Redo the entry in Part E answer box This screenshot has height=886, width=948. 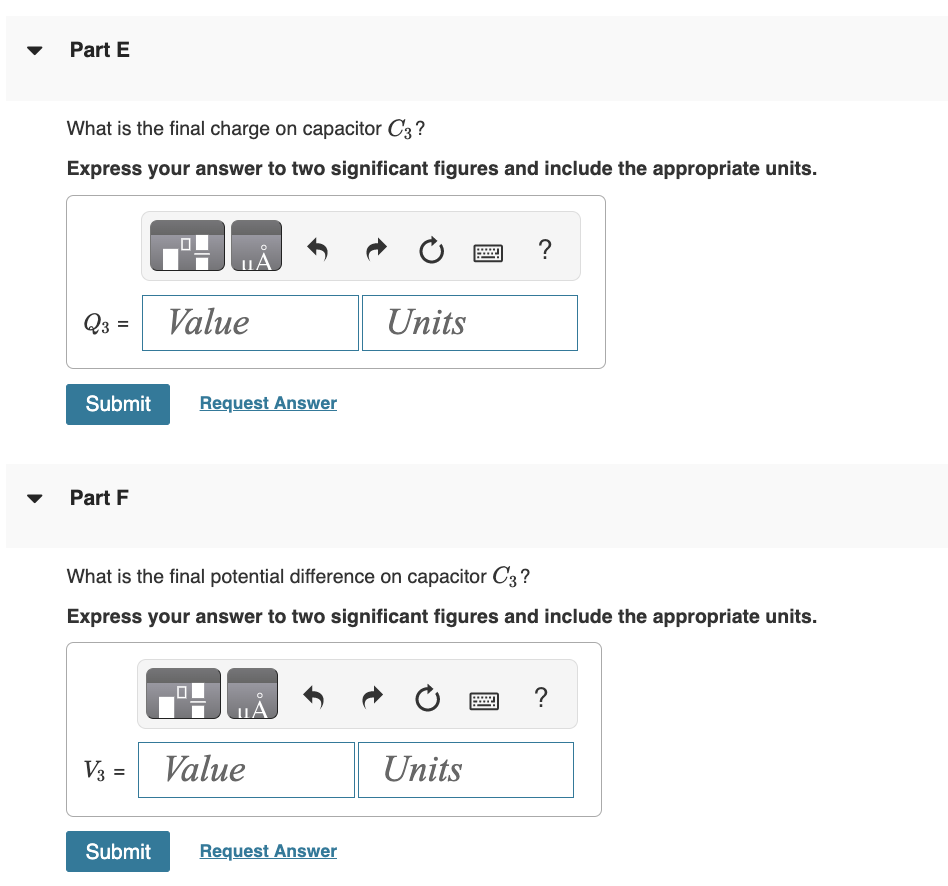[375, 250]
